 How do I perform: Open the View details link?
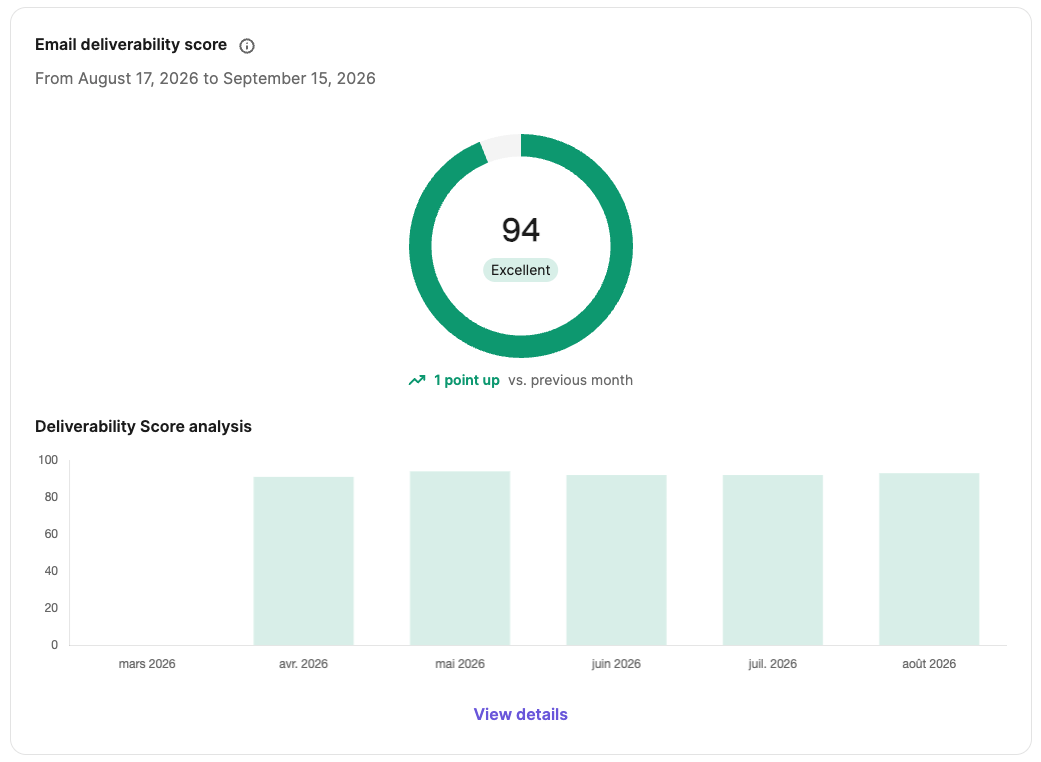click(520, 714)
